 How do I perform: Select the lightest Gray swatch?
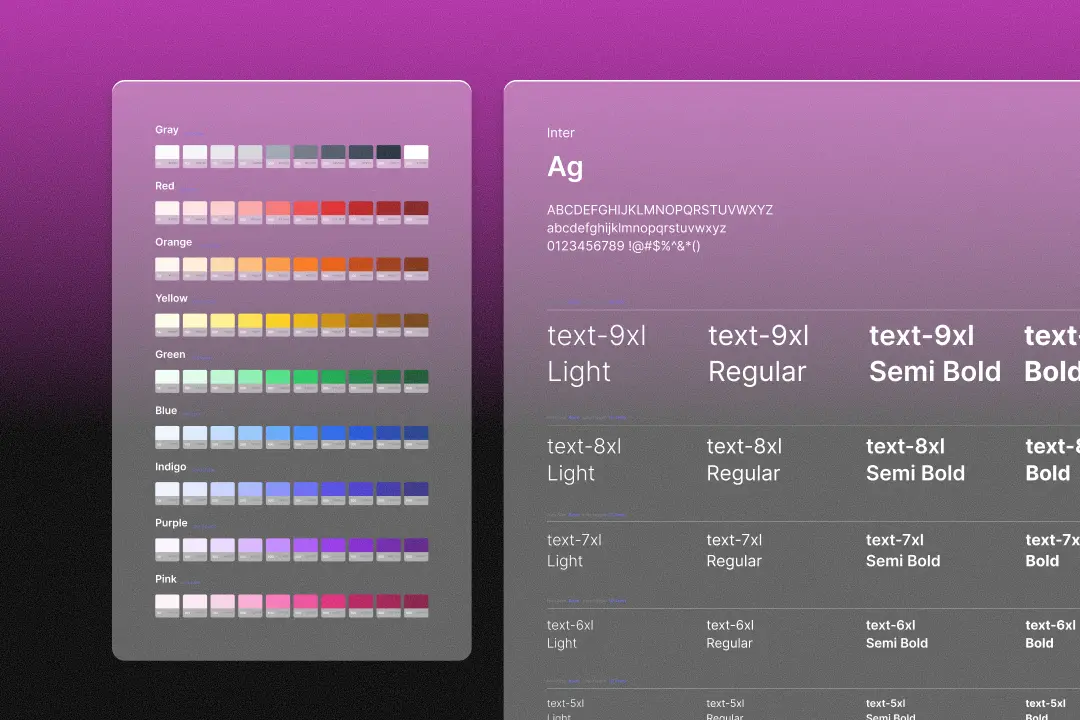[x=167, y=156]
